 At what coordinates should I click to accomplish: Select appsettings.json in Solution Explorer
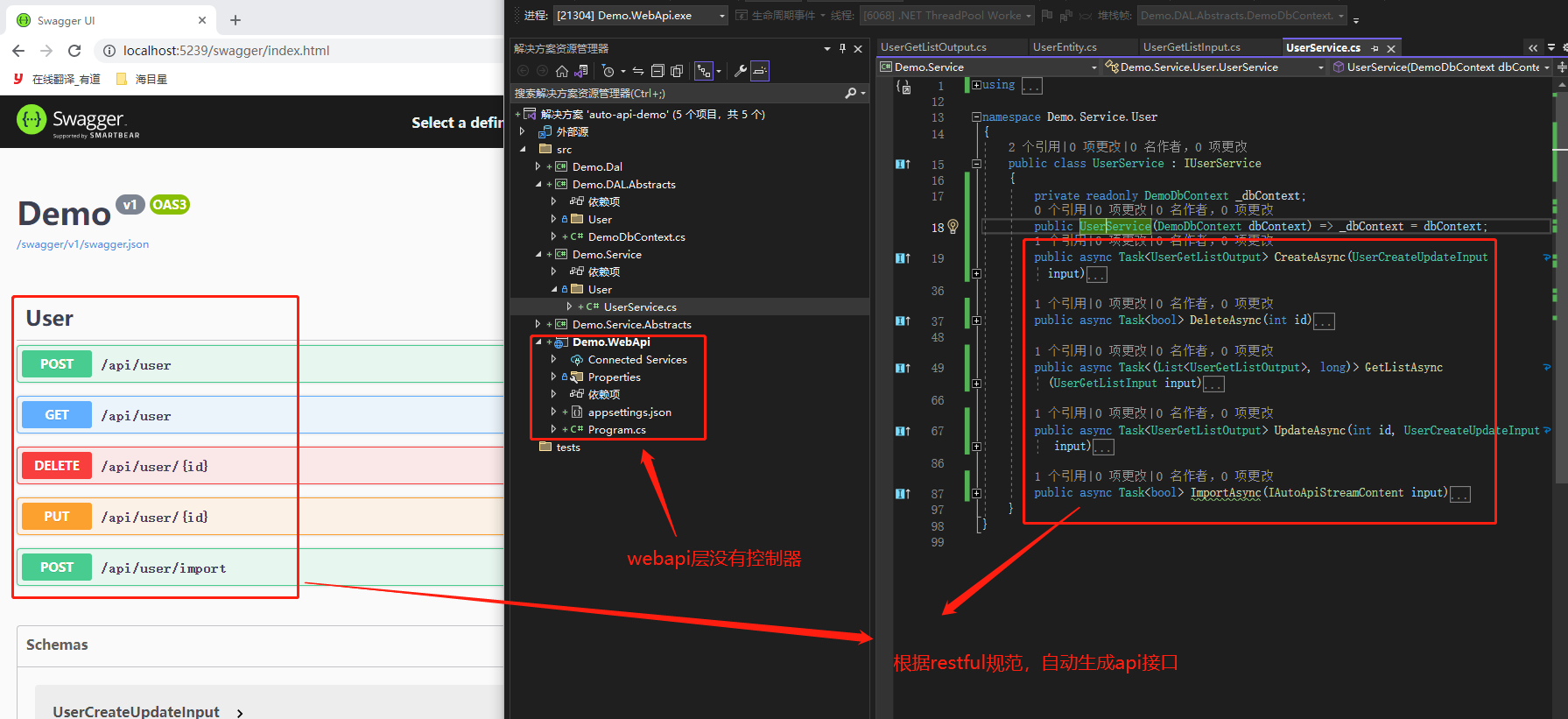[x=629, y=412]
